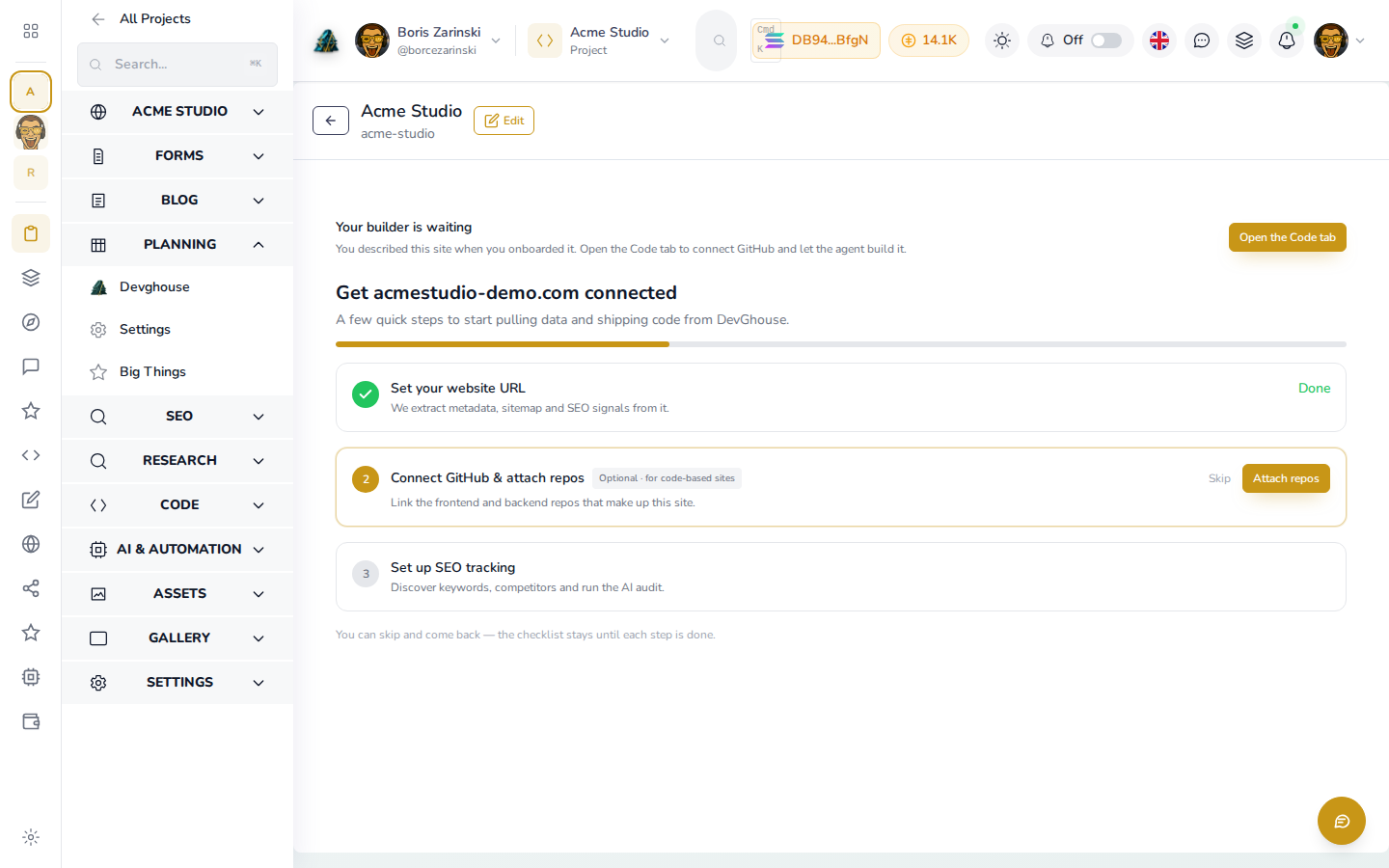Click the green Done checkmark for website URL
Image resolution: width=1389 pixels, height=868 pixels.
click(366, 394)
